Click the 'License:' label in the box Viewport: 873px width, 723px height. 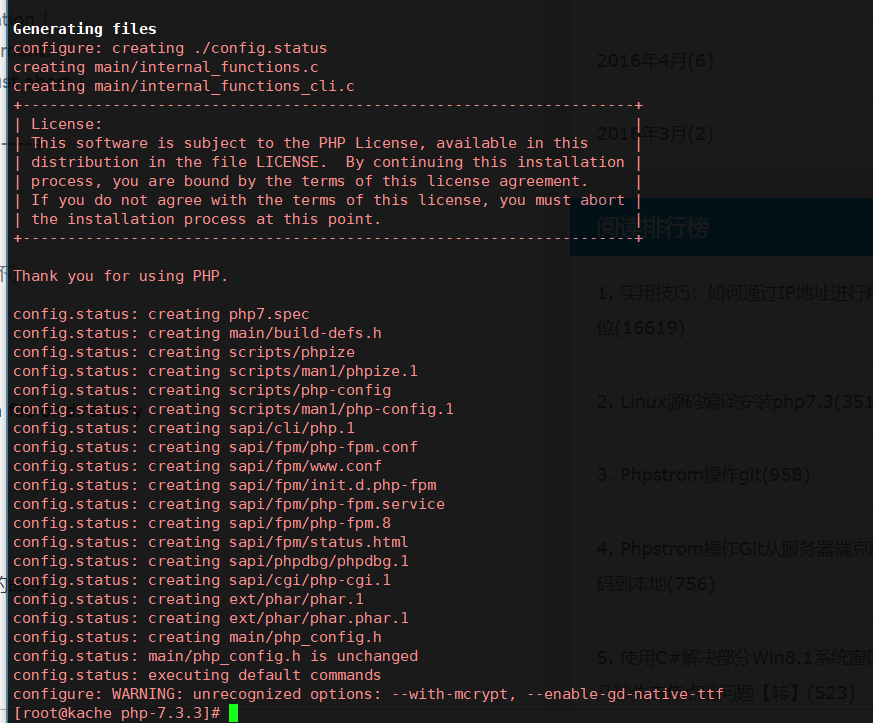[x=67, y=124]
